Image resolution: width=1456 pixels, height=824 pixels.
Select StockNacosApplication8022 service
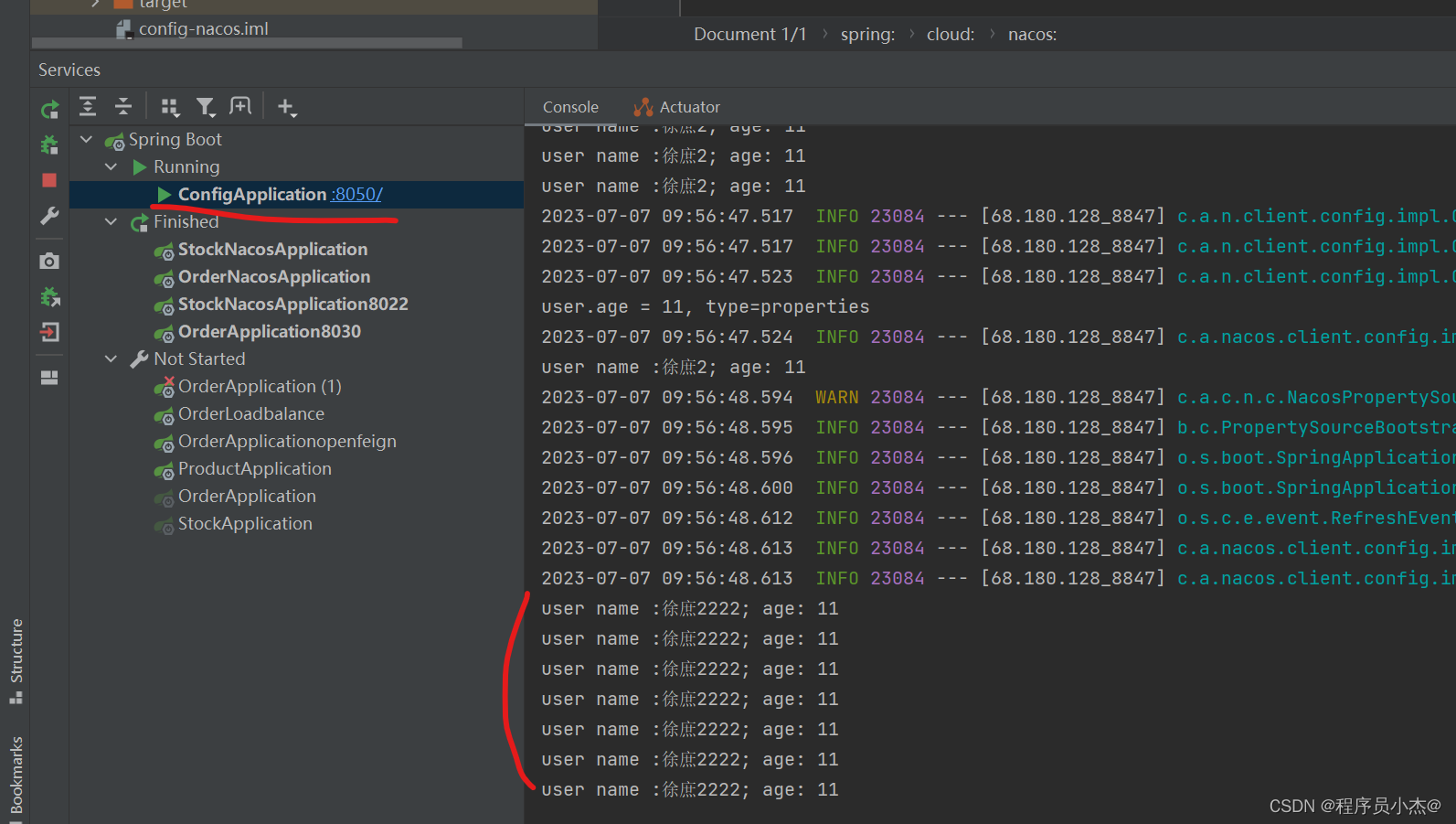(x=292, y=304)
